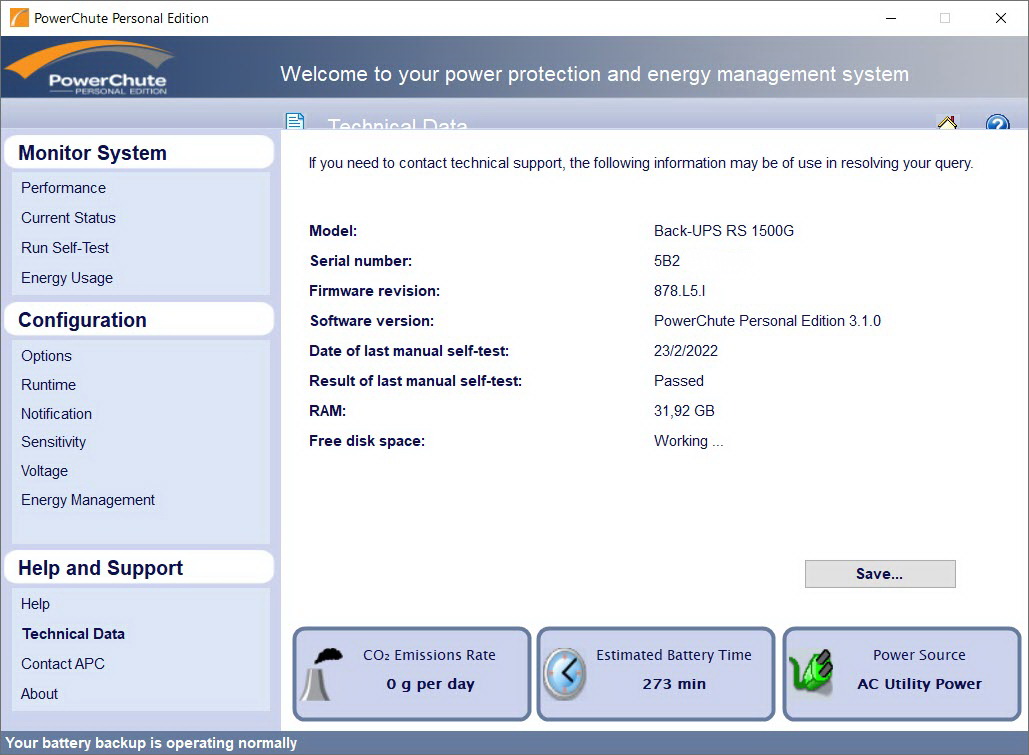
Task: Open Contact APC
Action: (x=63, y=664)
